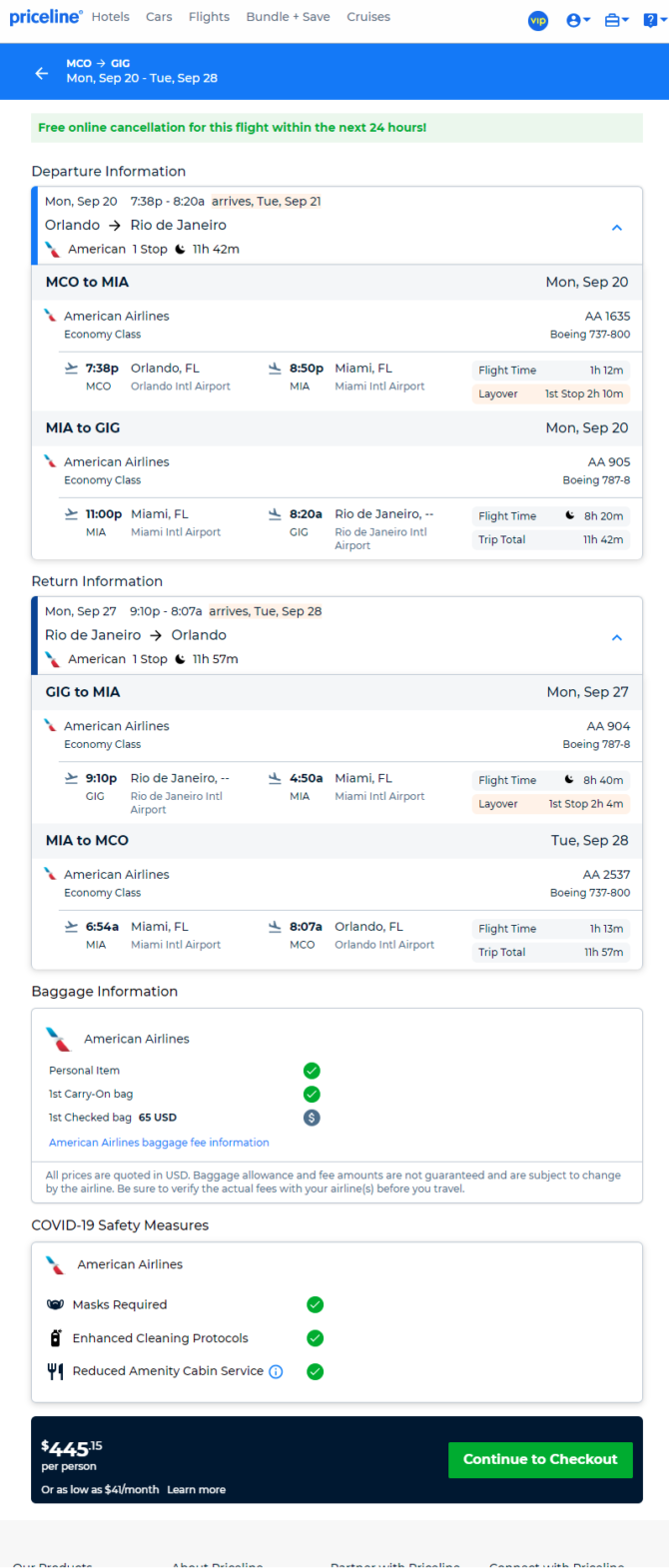This screenshot has height=1568, width=669.
Task: Click the back arrow in blue header
Action: click(41, 73)
